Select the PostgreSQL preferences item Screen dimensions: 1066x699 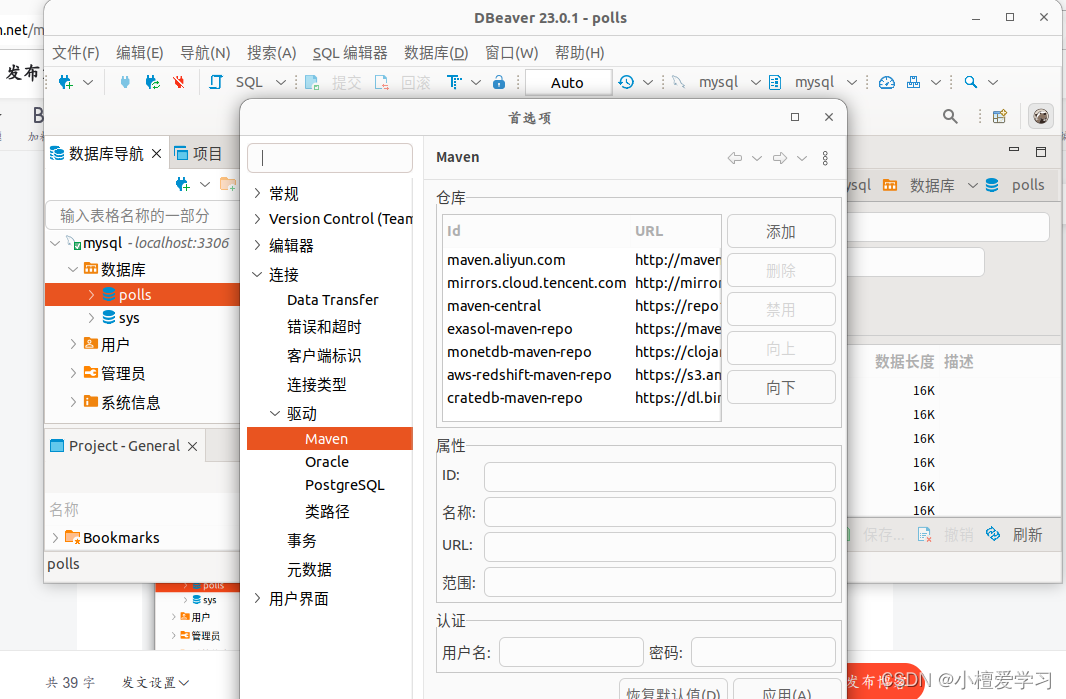[x=345, y=485]
